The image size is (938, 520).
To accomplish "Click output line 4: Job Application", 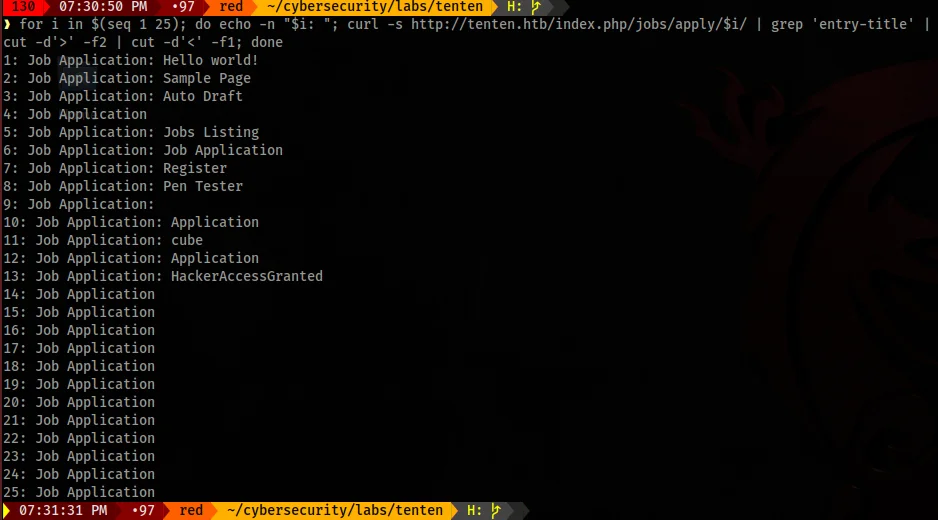I will point(75,114).
